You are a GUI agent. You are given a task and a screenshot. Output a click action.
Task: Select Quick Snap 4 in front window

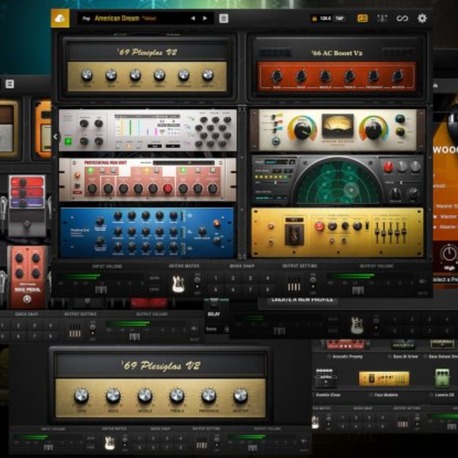[x=268, y=278]
